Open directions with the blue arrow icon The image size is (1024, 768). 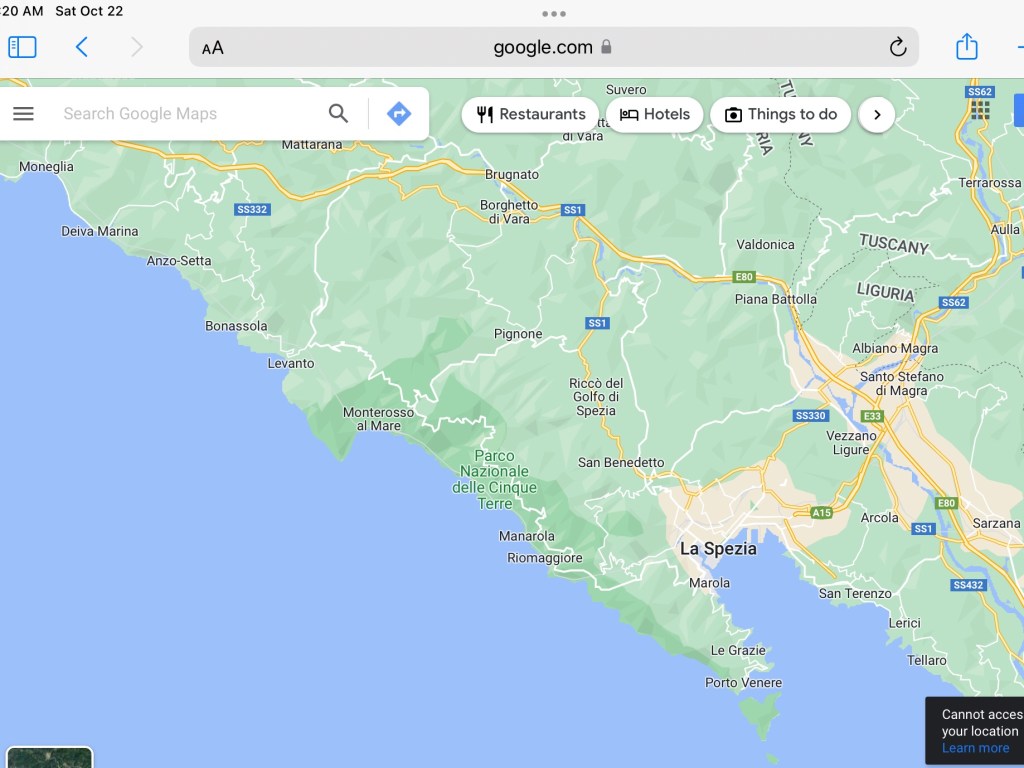399,114
